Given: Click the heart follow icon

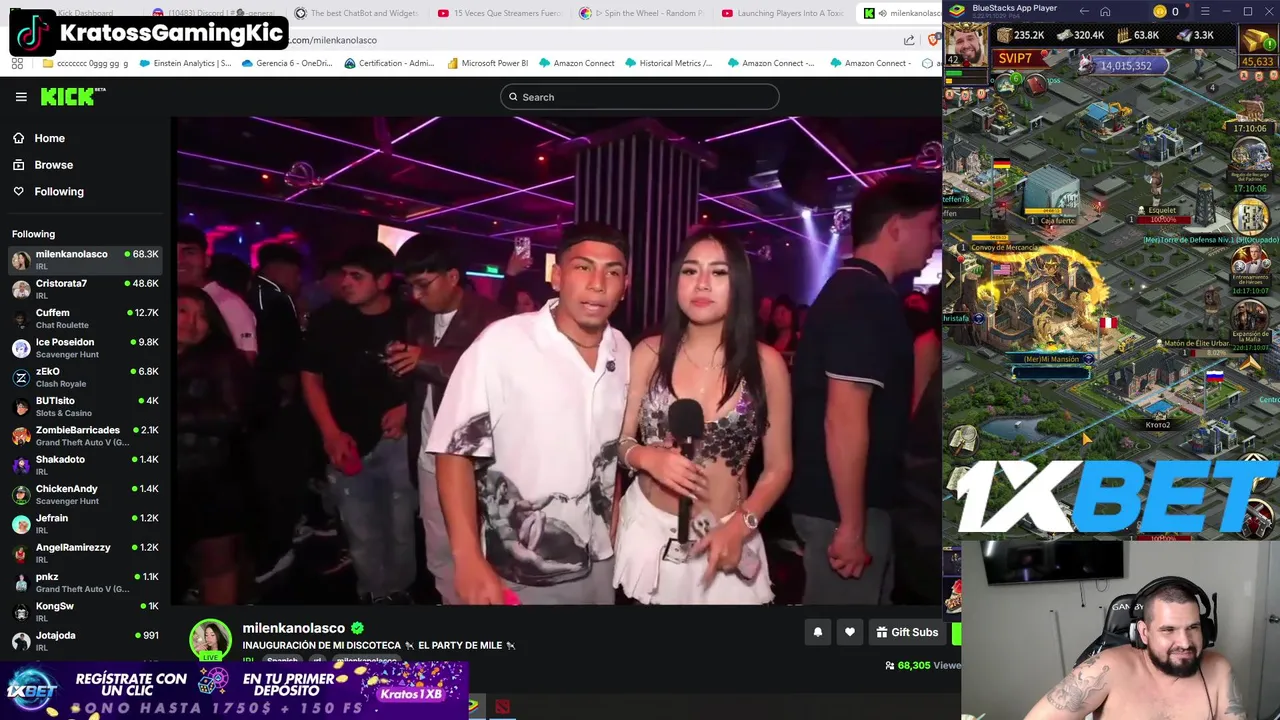Looking at the screenshot, I should tap(850, 632).
